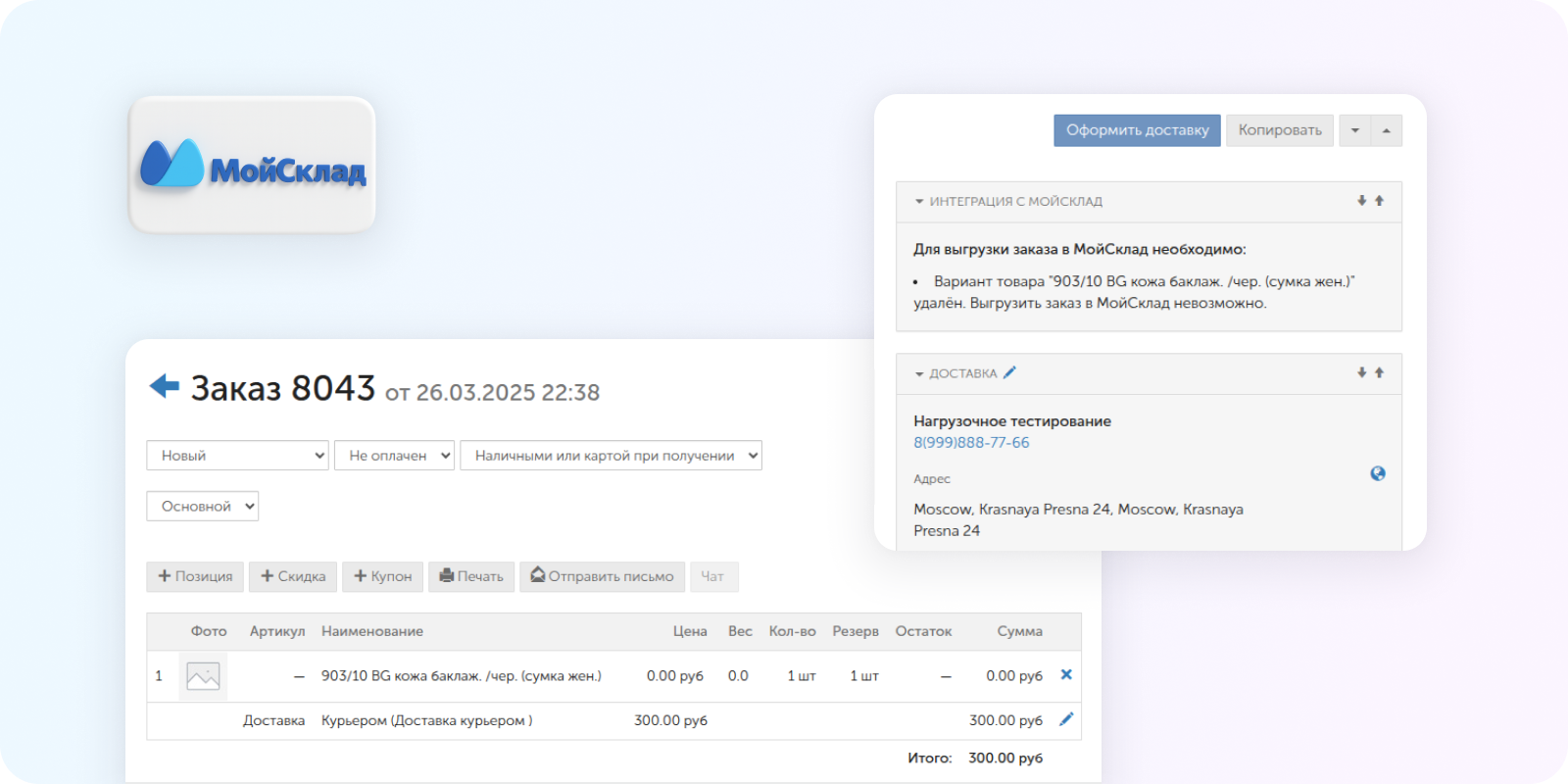The image size is (1568, 784).
Task: Move the Доставка panel down
Action: 1361,372
